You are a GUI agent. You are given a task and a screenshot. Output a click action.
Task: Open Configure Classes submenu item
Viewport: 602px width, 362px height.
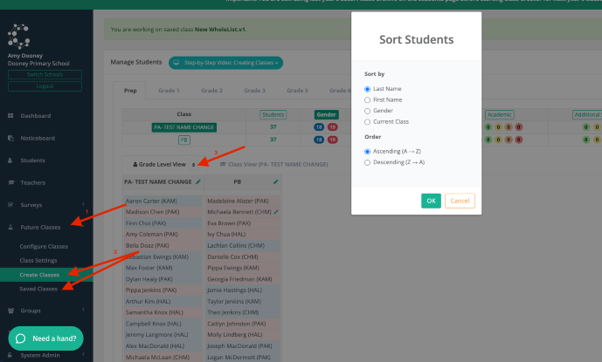pos(43,246)
